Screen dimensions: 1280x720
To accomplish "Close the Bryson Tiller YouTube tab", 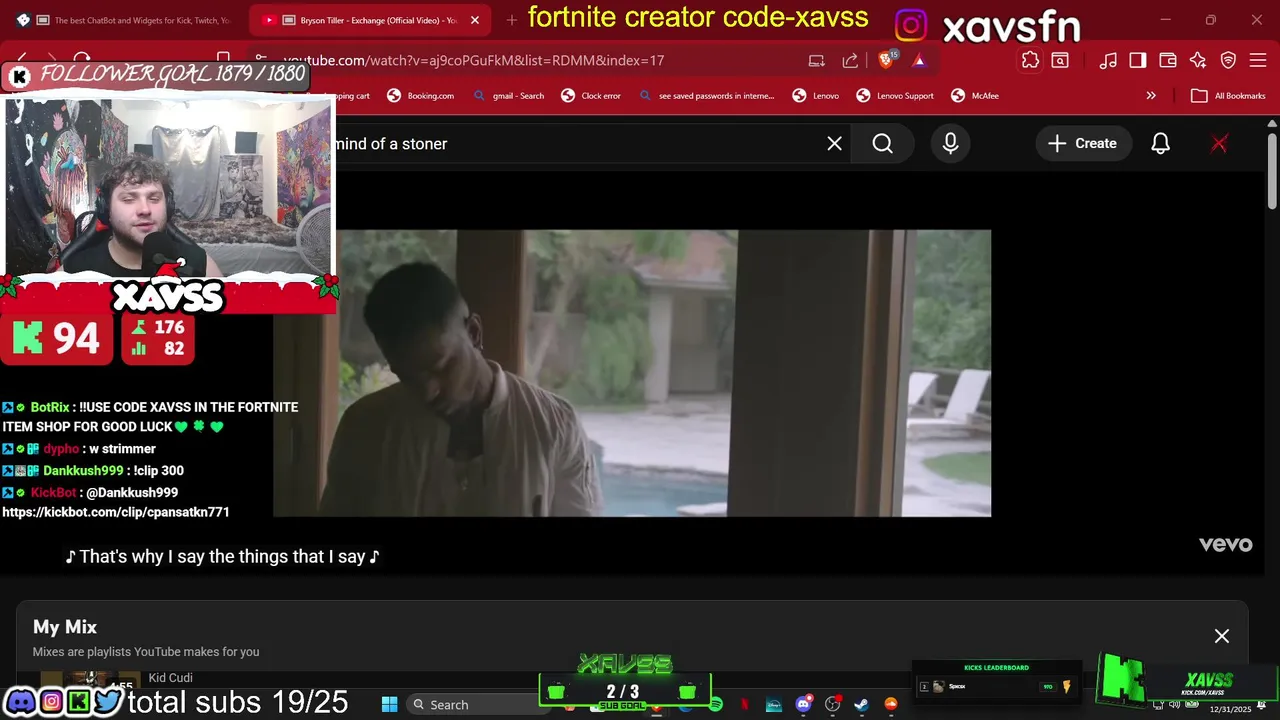I will tap(475, 20).
